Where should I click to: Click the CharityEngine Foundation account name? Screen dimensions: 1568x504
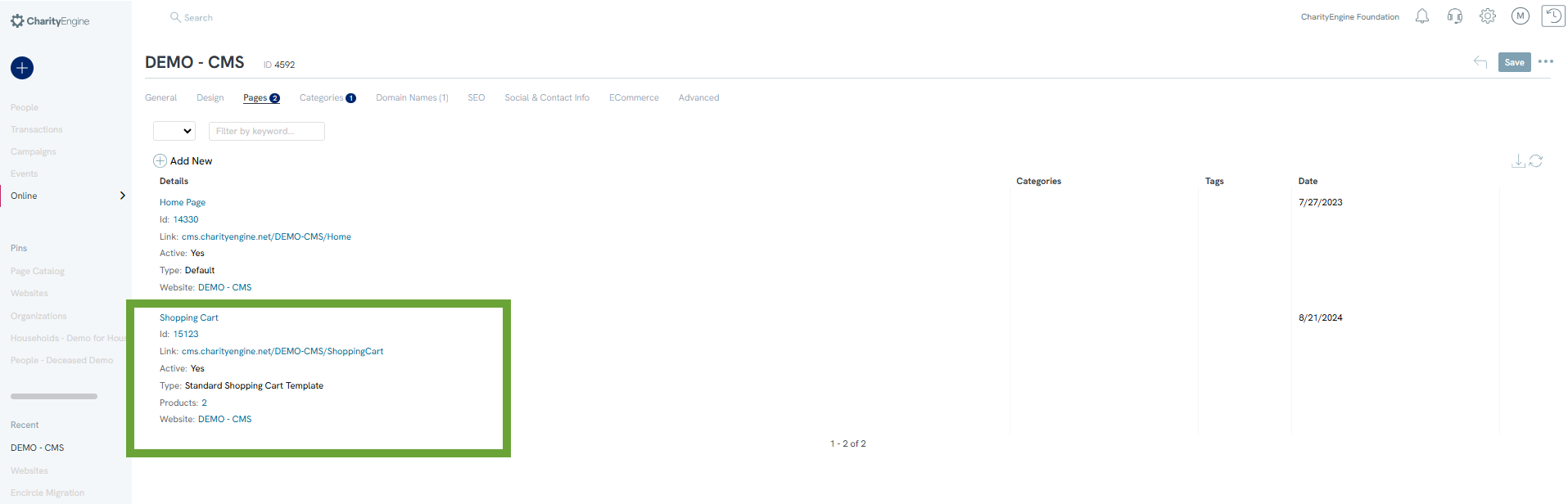click(1350, 16)
